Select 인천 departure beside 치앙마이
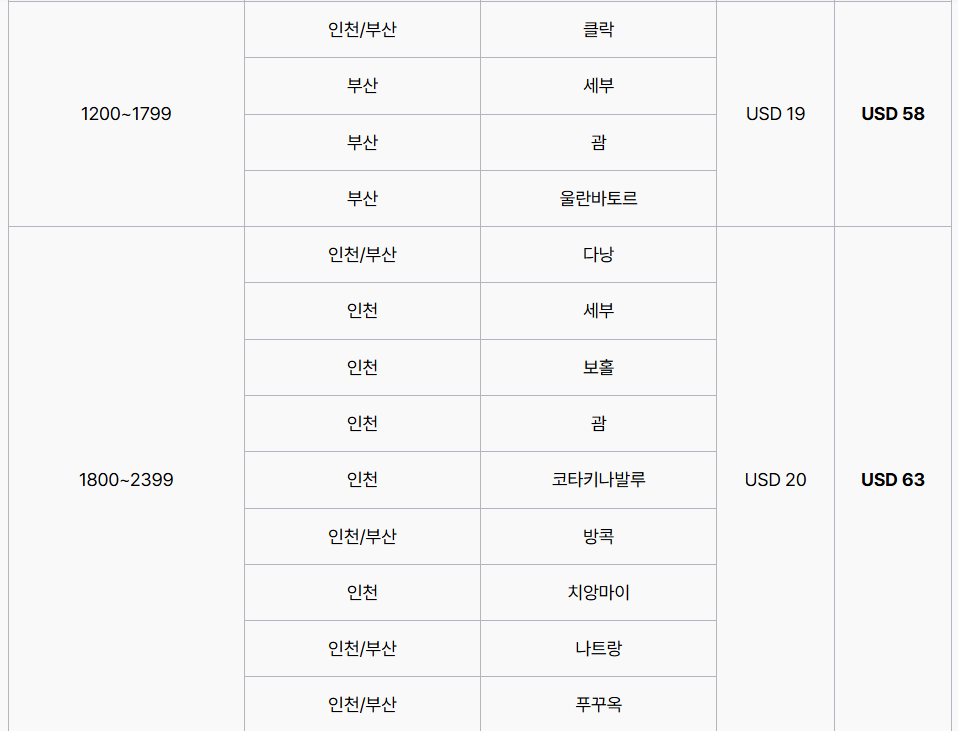This screenshot has width=958, height=731. [x=362, y=592]
